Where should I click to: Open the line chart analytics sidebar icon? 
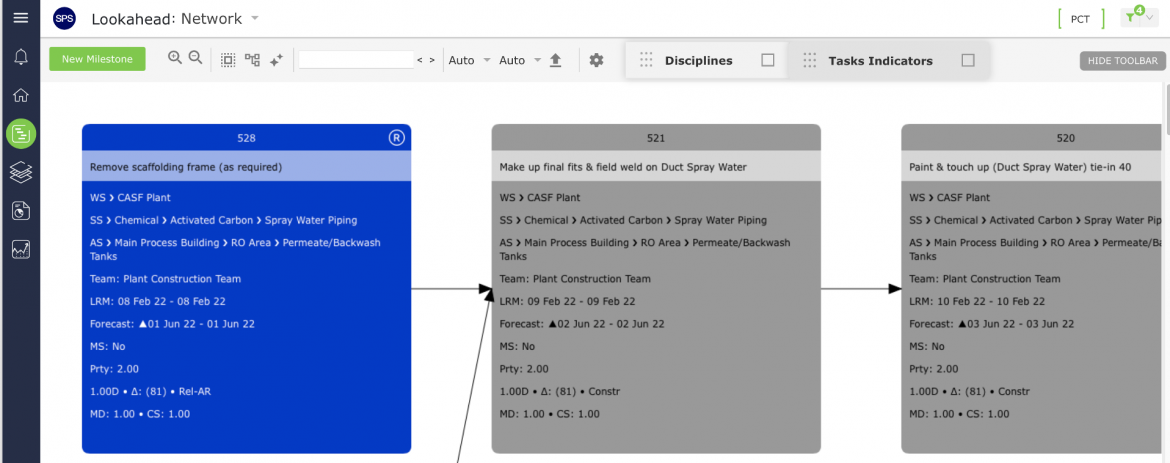coord(21,249)
